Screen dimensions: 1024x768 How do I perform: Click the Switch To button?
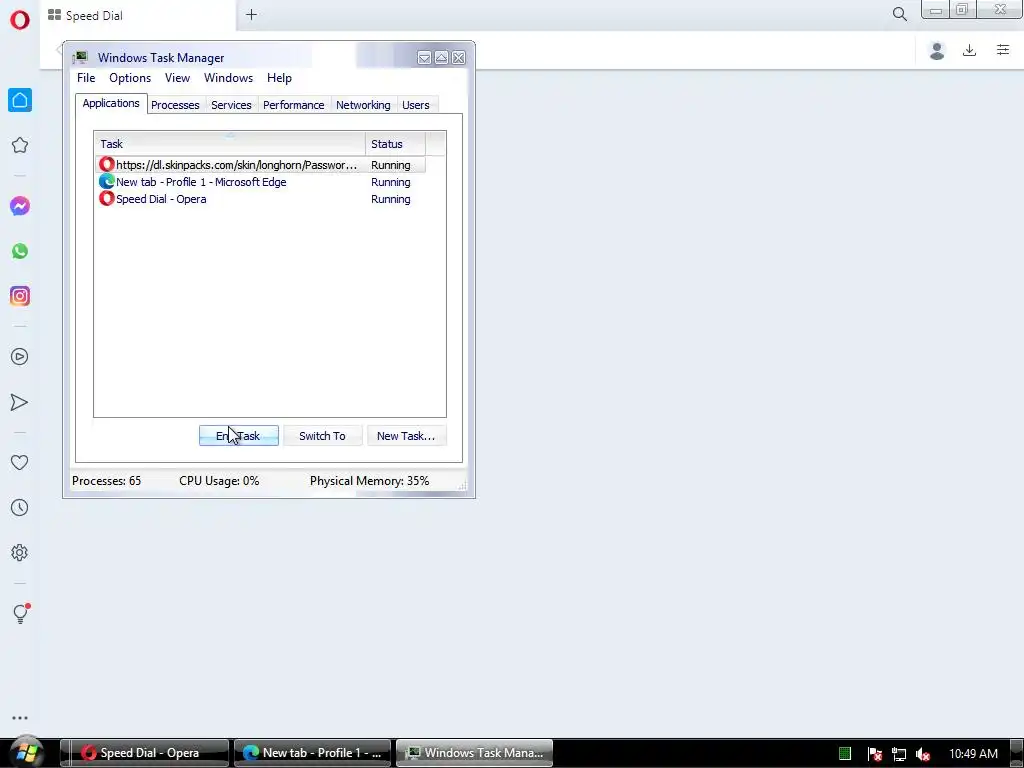322,436
